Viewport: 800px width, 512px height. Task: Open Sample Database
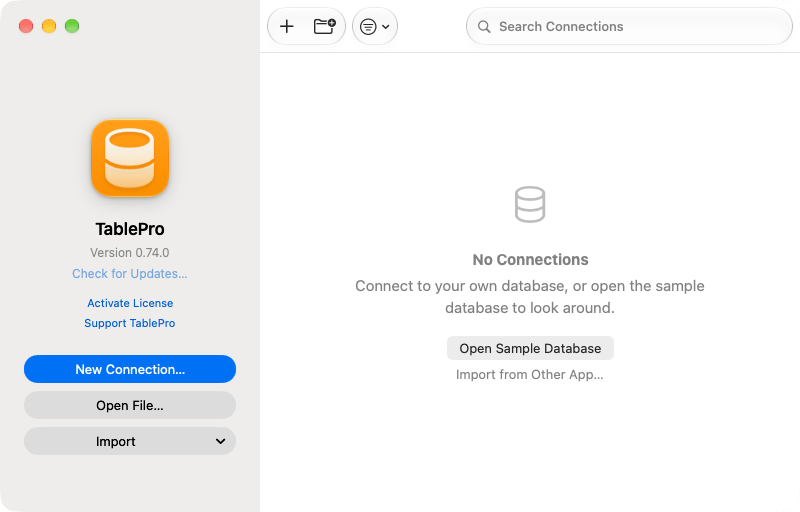tap(530, 348)
